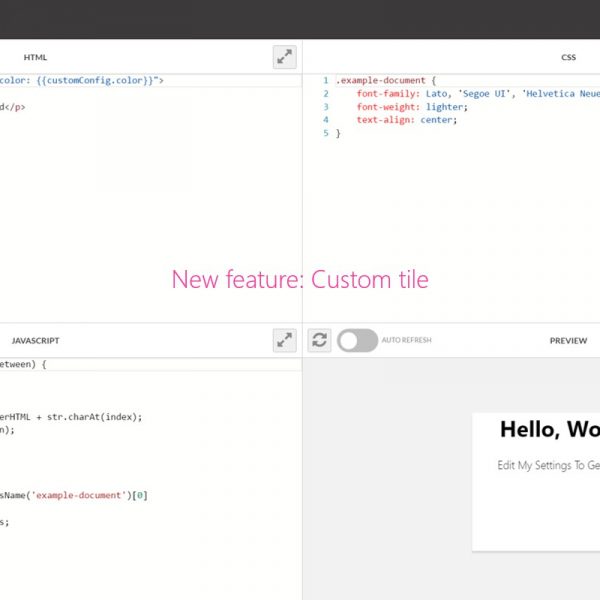This screenshot has width=600, height=600.
Task: Select the HTML panel header
Action: 35,58
